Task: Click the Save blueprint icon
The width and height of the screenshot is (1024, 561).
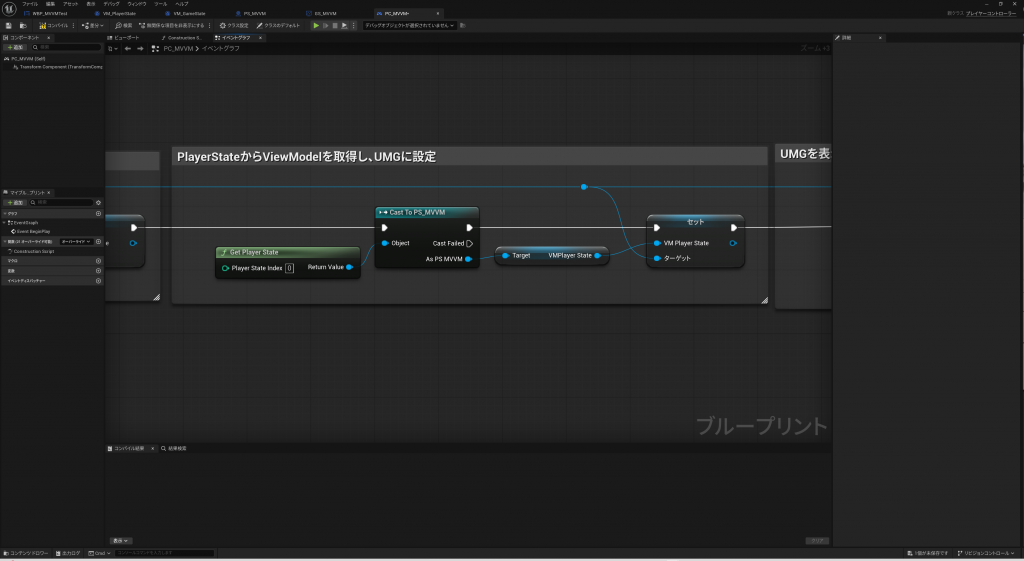Action: (x=8, y=25)
